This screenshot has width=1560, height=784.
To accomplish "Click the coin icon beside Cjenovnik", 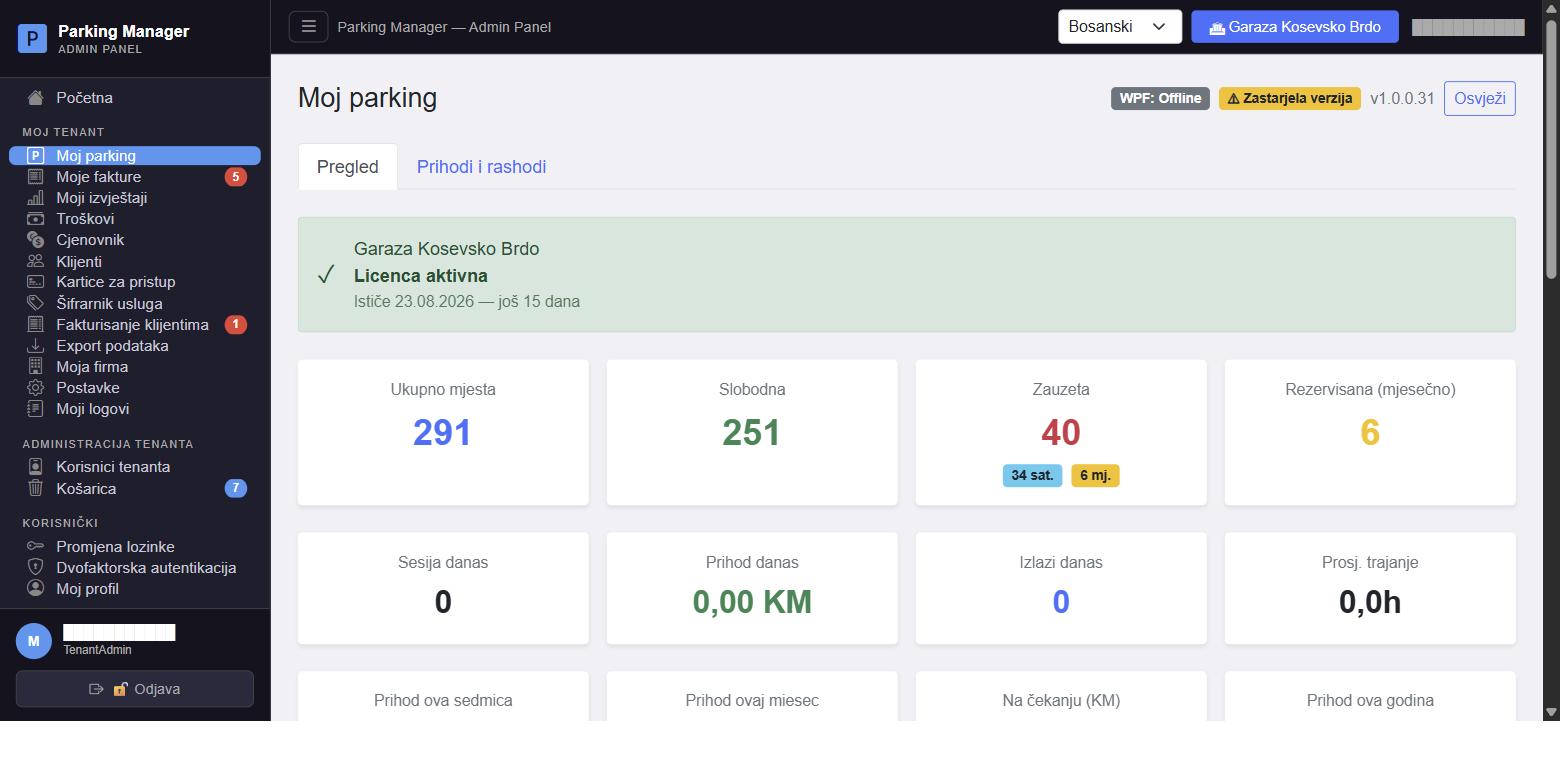I will click(36, 240).
